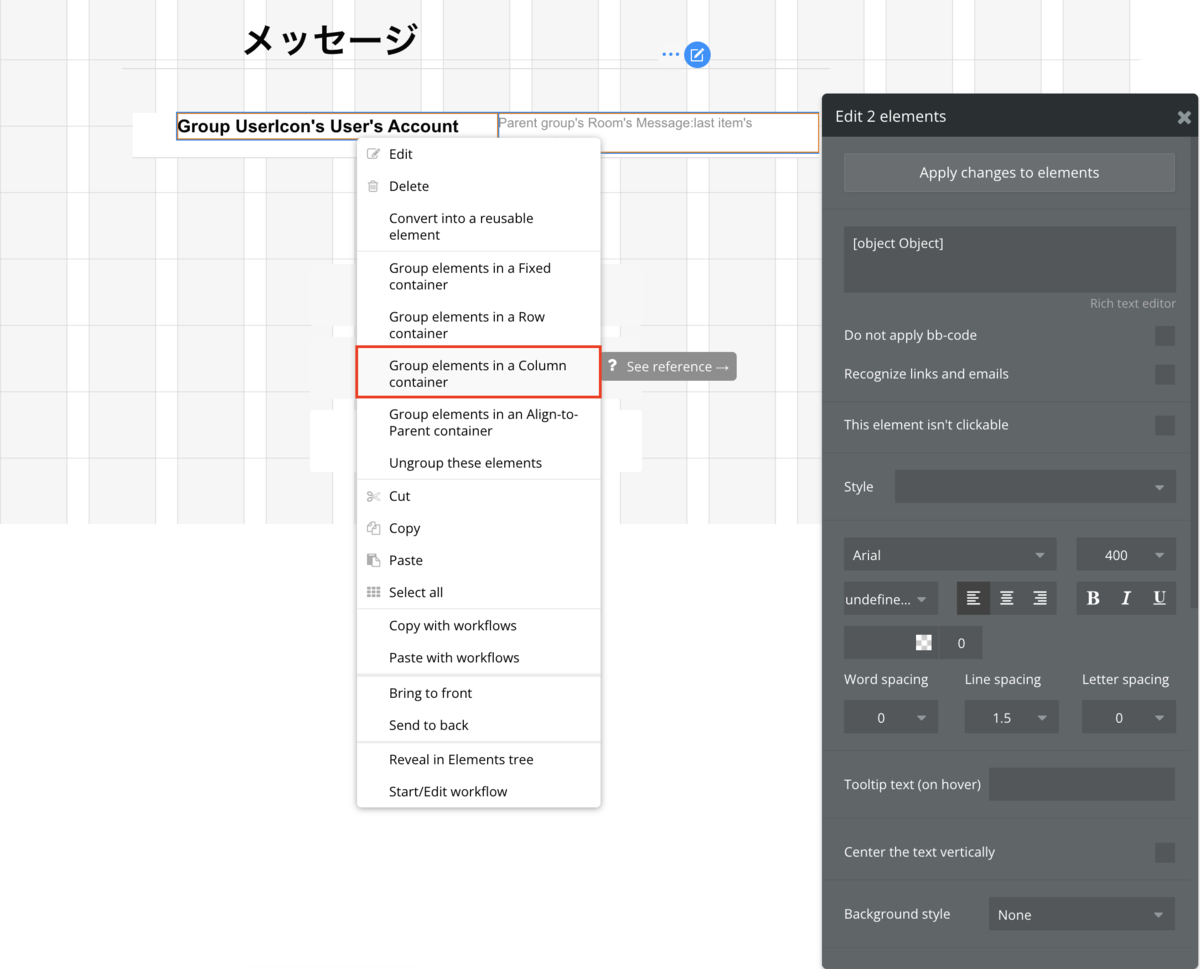1200x969 pixels.
Task: Choose Copy with workflows
Action: [x=478, y=625]
